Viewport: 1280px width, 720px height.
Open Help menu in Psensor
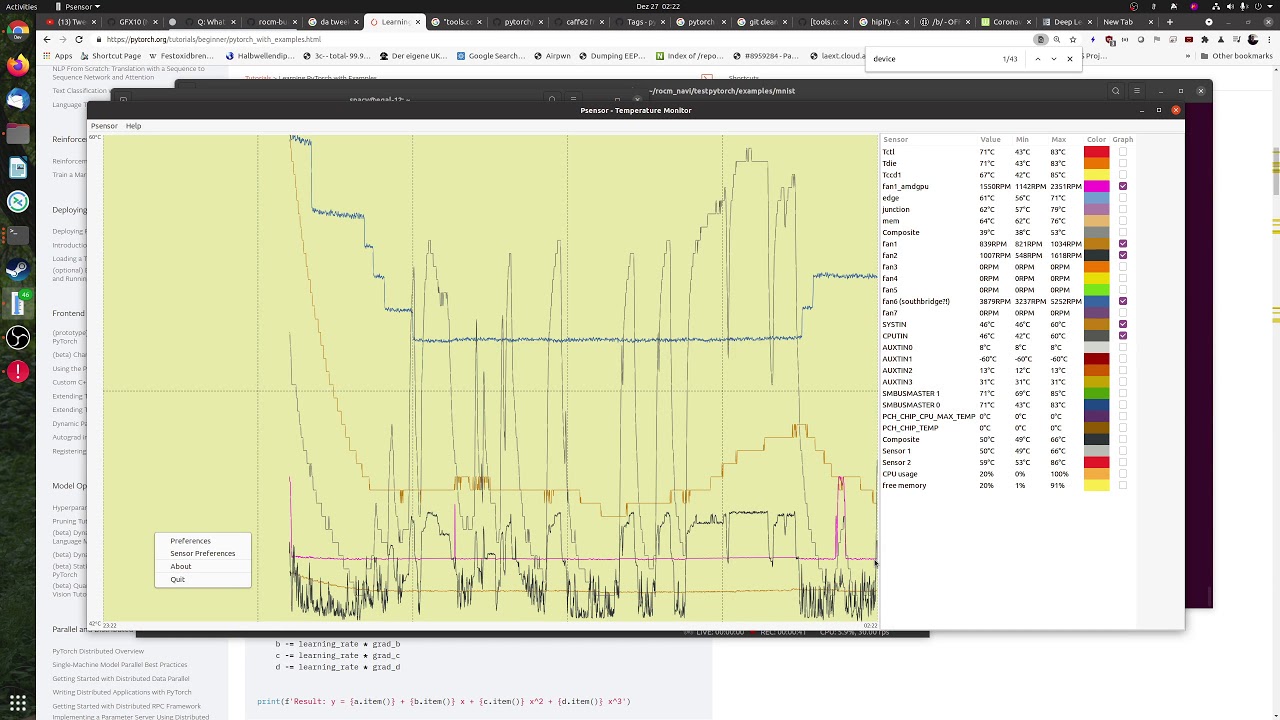(133, 126)
